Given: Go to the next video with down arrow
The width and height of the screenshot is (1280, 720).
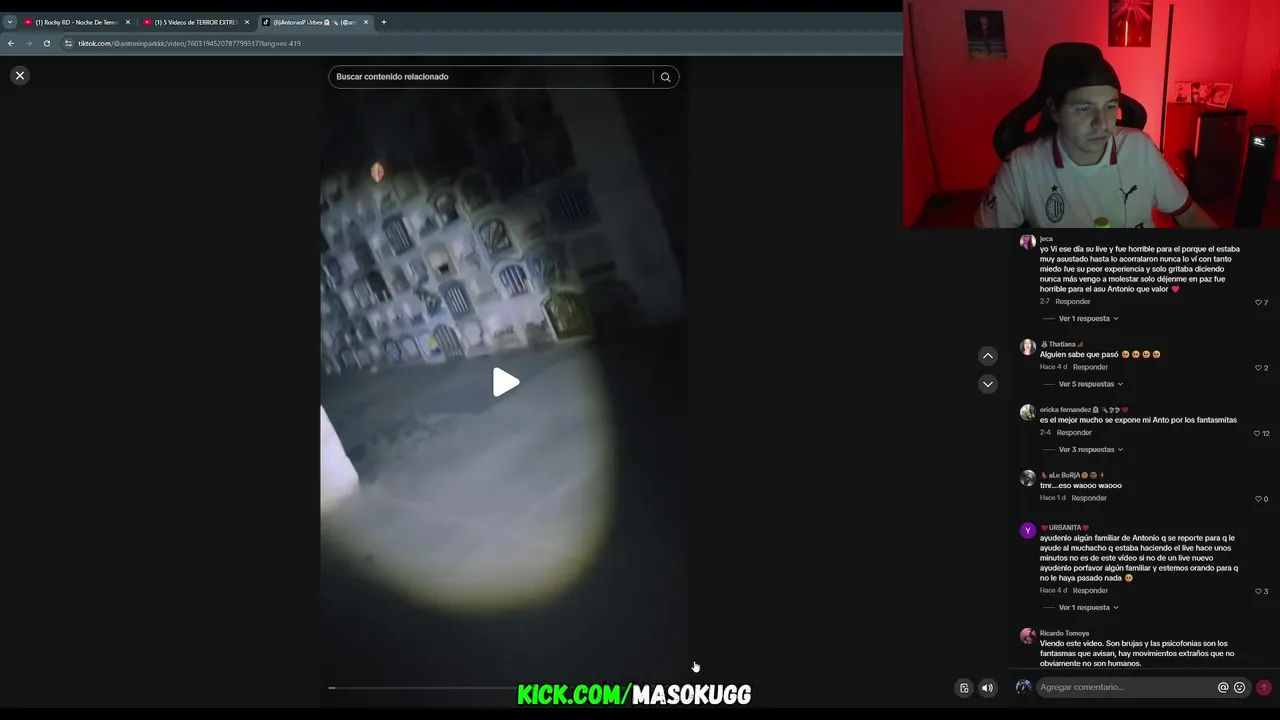Looking at the screenshot, I should click(x=988, y=384).
